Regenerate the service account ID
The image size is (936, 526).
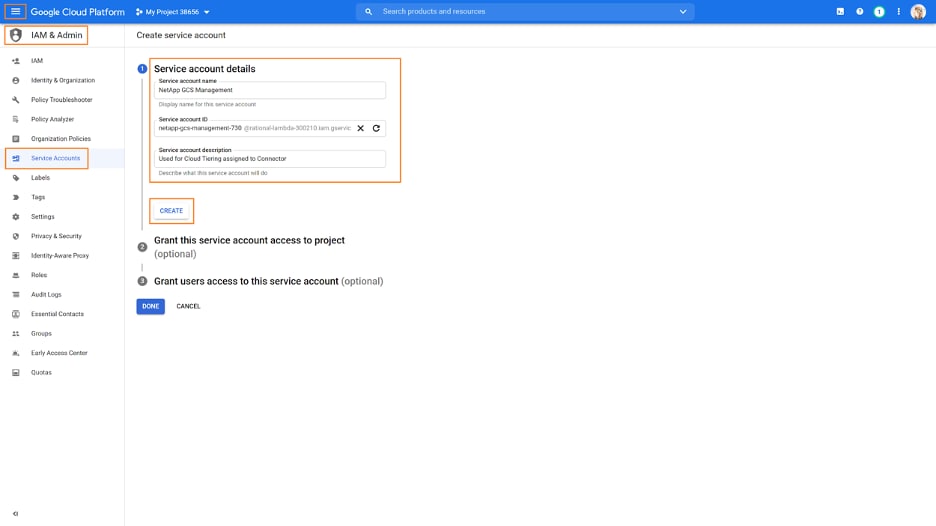coord(376,128)
